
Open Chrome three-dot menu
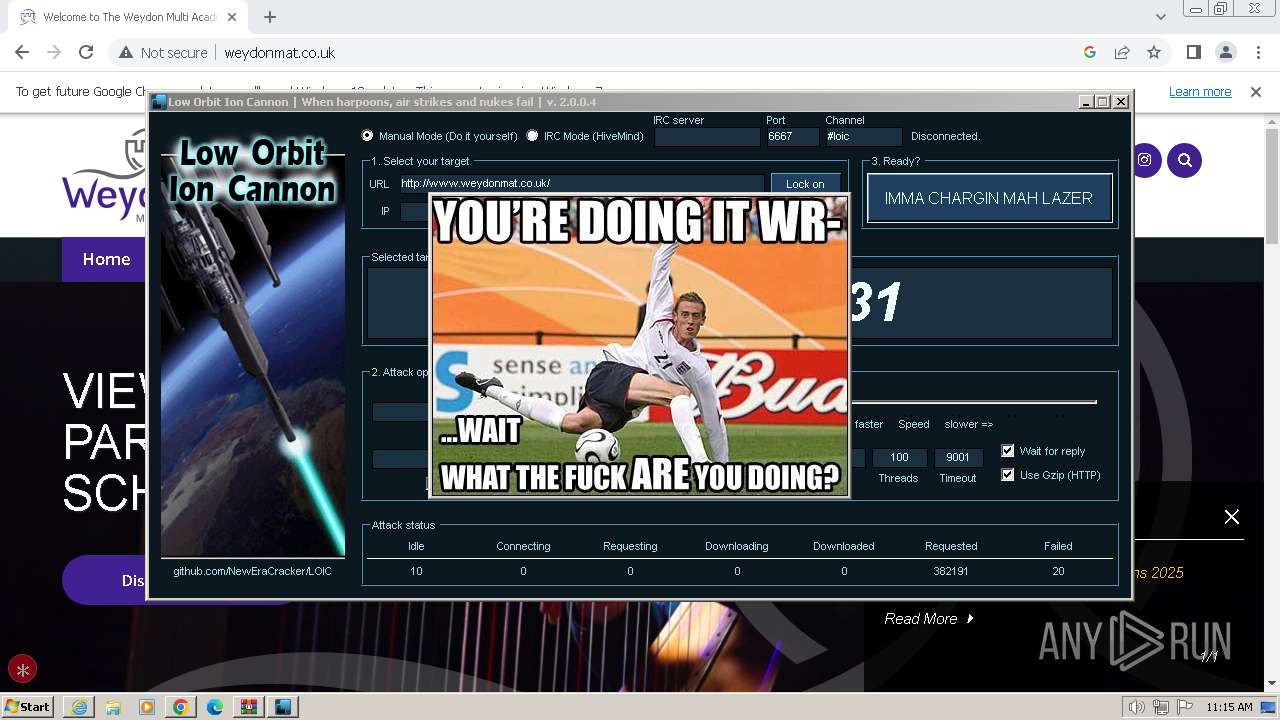(x=1257, y=52)
